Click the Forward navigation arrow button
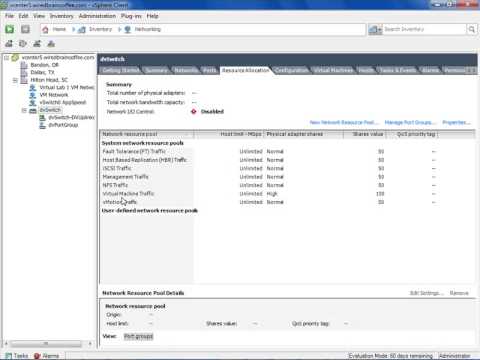Screen dimensions: 480x360 pyautogui.click(x=25, y=29)
